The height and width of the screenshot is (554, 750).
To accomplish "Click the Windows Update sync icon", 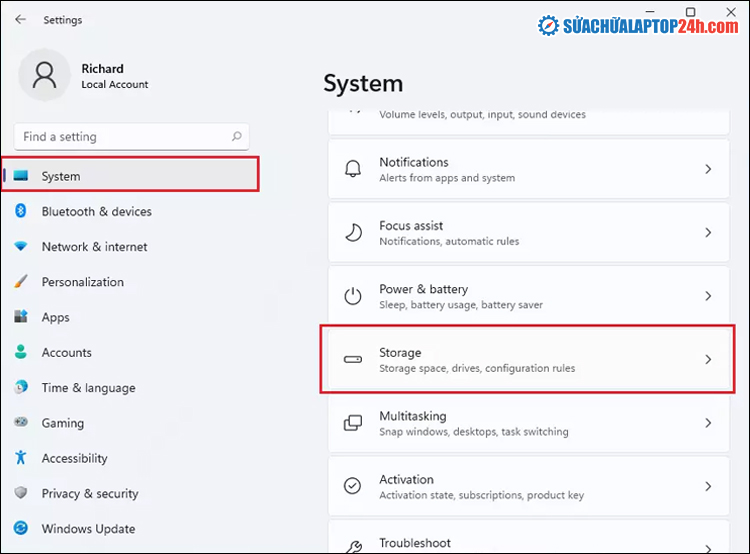I will (21, 529).
